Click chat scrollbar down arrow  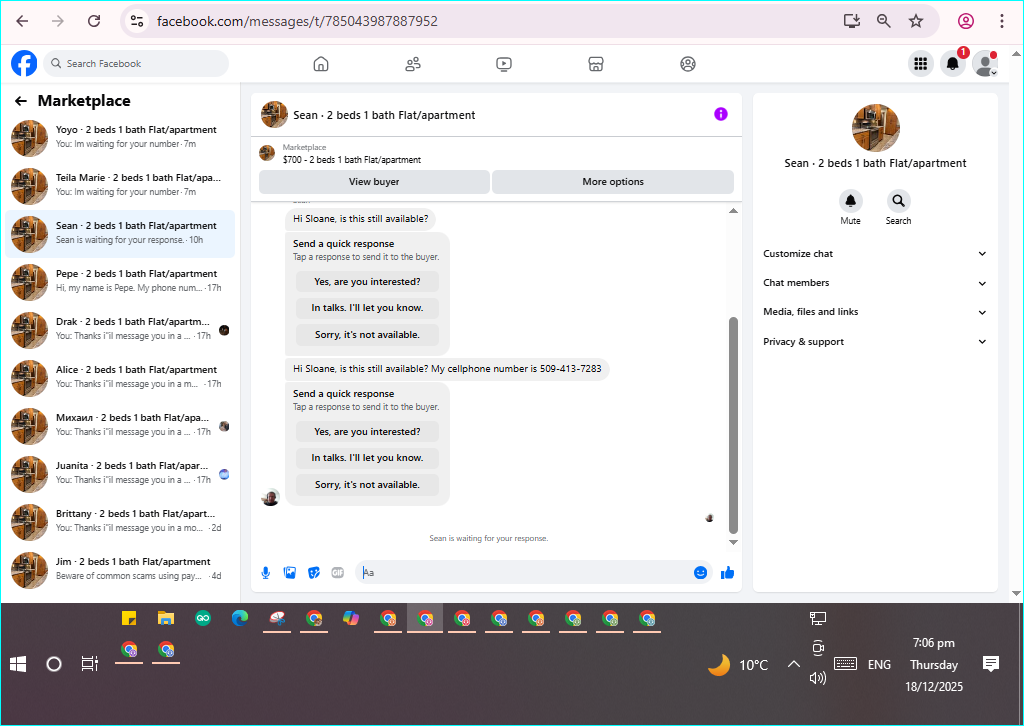click(733, 542)
